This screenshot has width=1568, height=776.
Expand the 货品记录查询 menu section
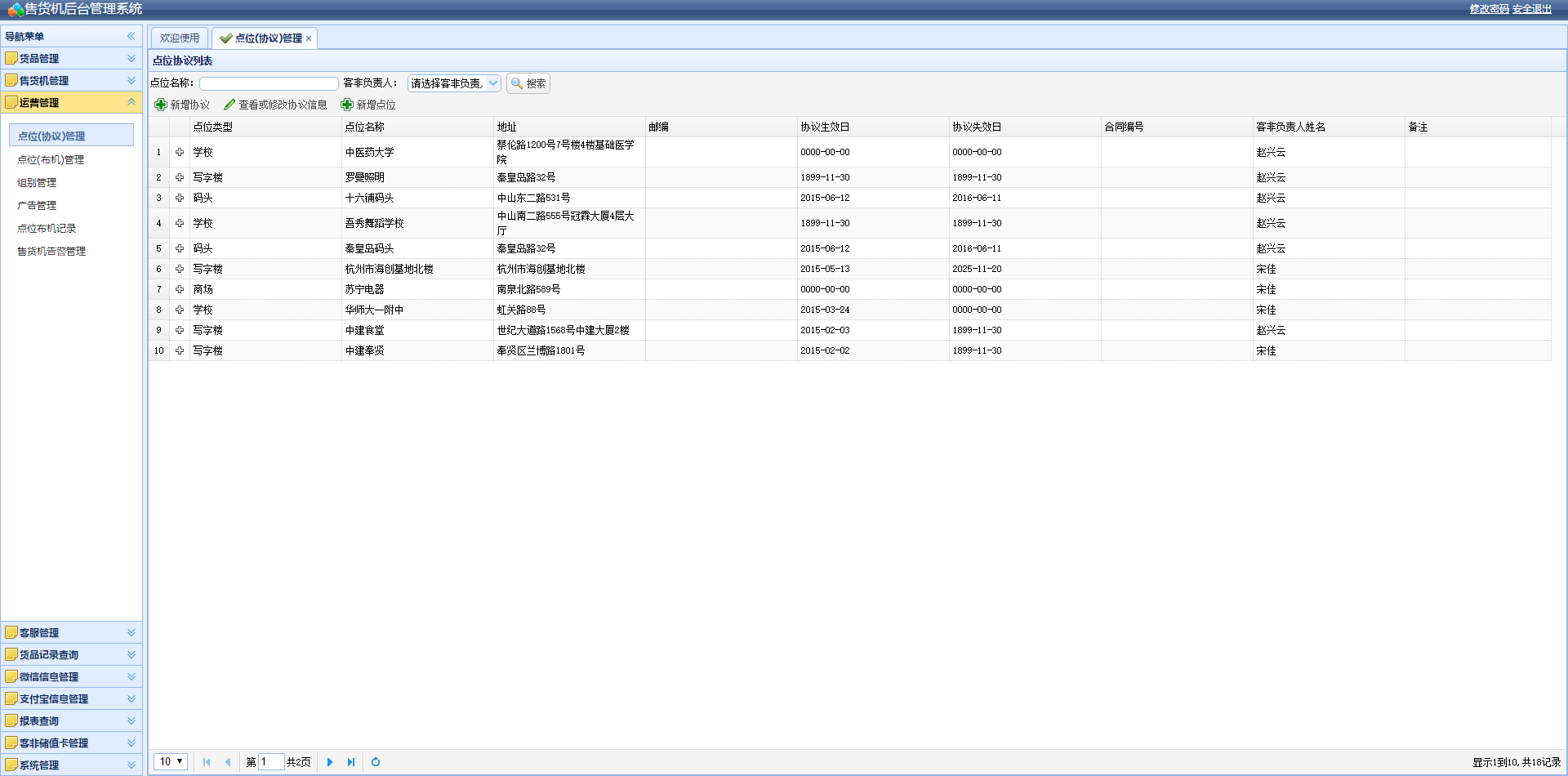coord(71,654)
